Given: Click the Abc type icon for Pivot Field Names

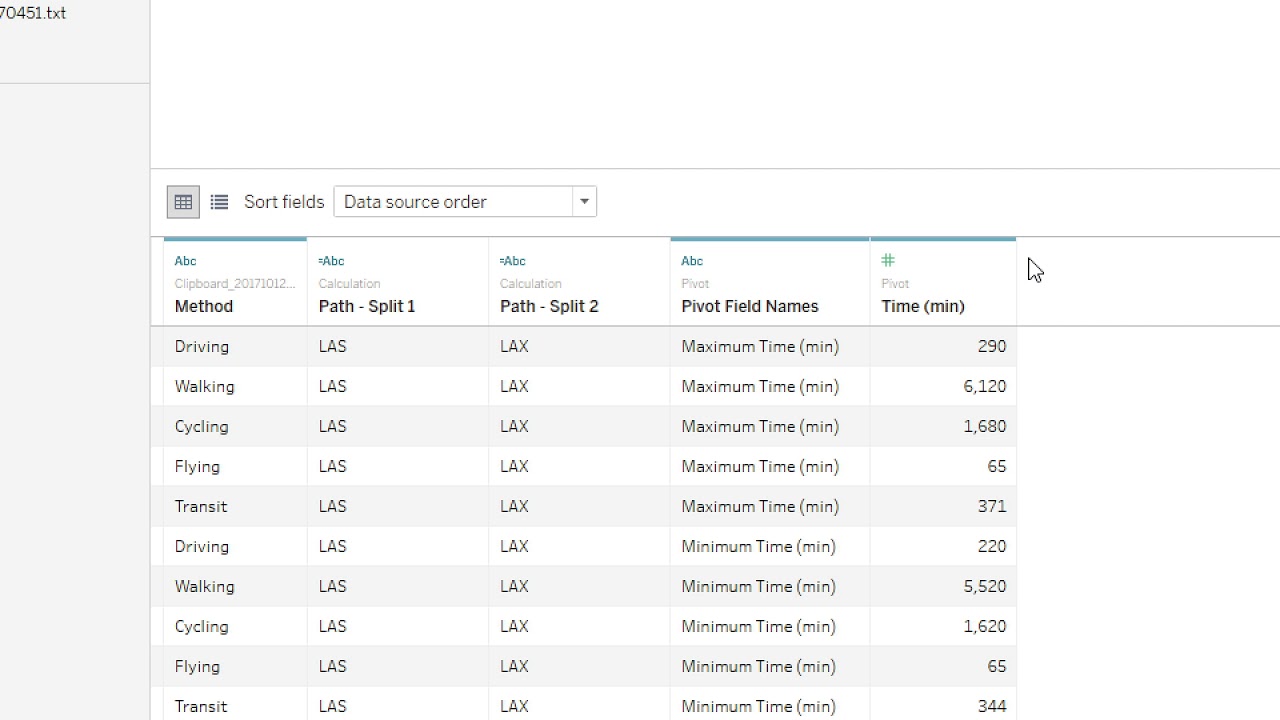Looking at the screenshot, I should click(x=692, y=261).
